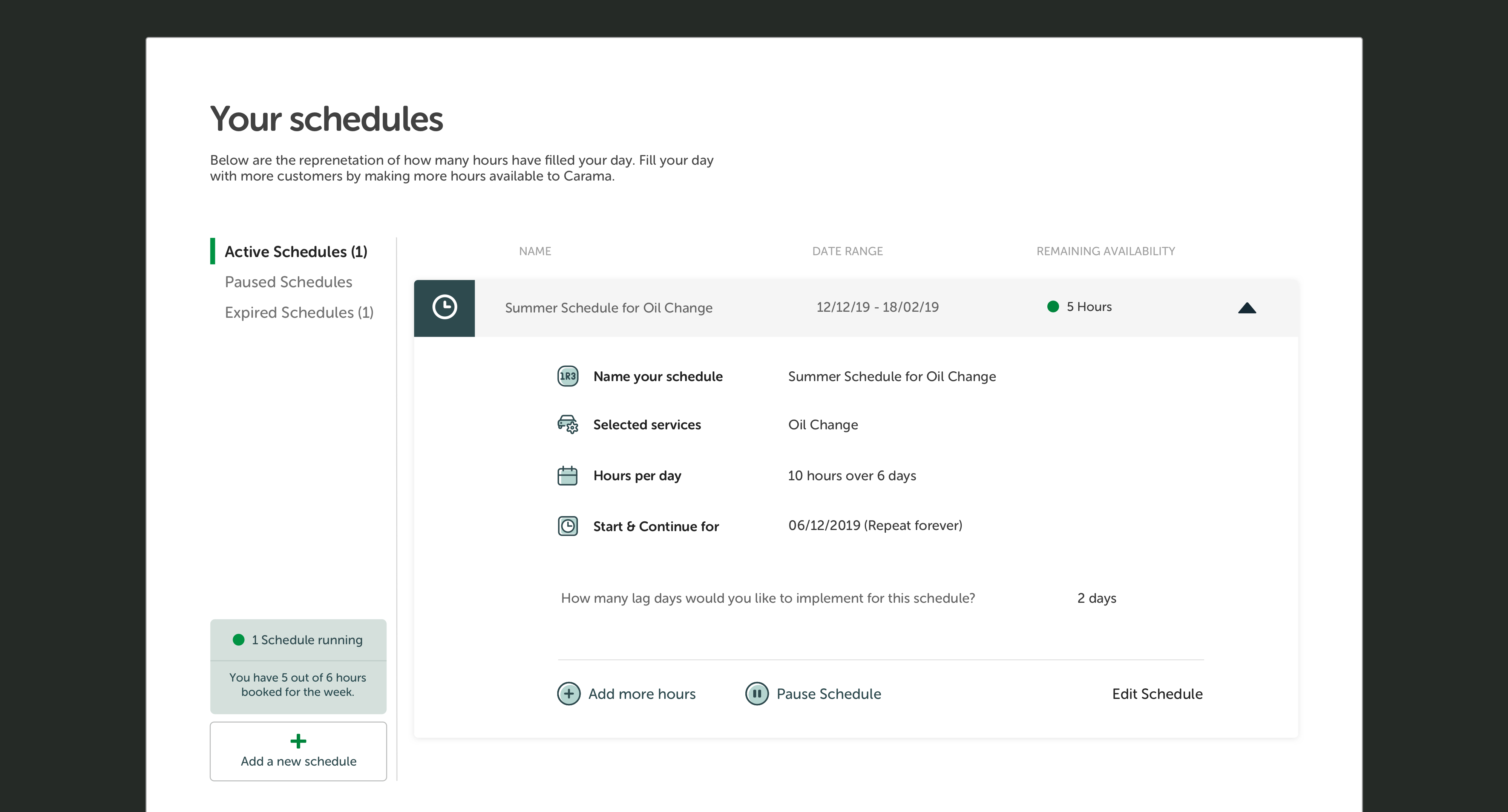Click the Start & Continue for clock icon

tap(567, 526)
